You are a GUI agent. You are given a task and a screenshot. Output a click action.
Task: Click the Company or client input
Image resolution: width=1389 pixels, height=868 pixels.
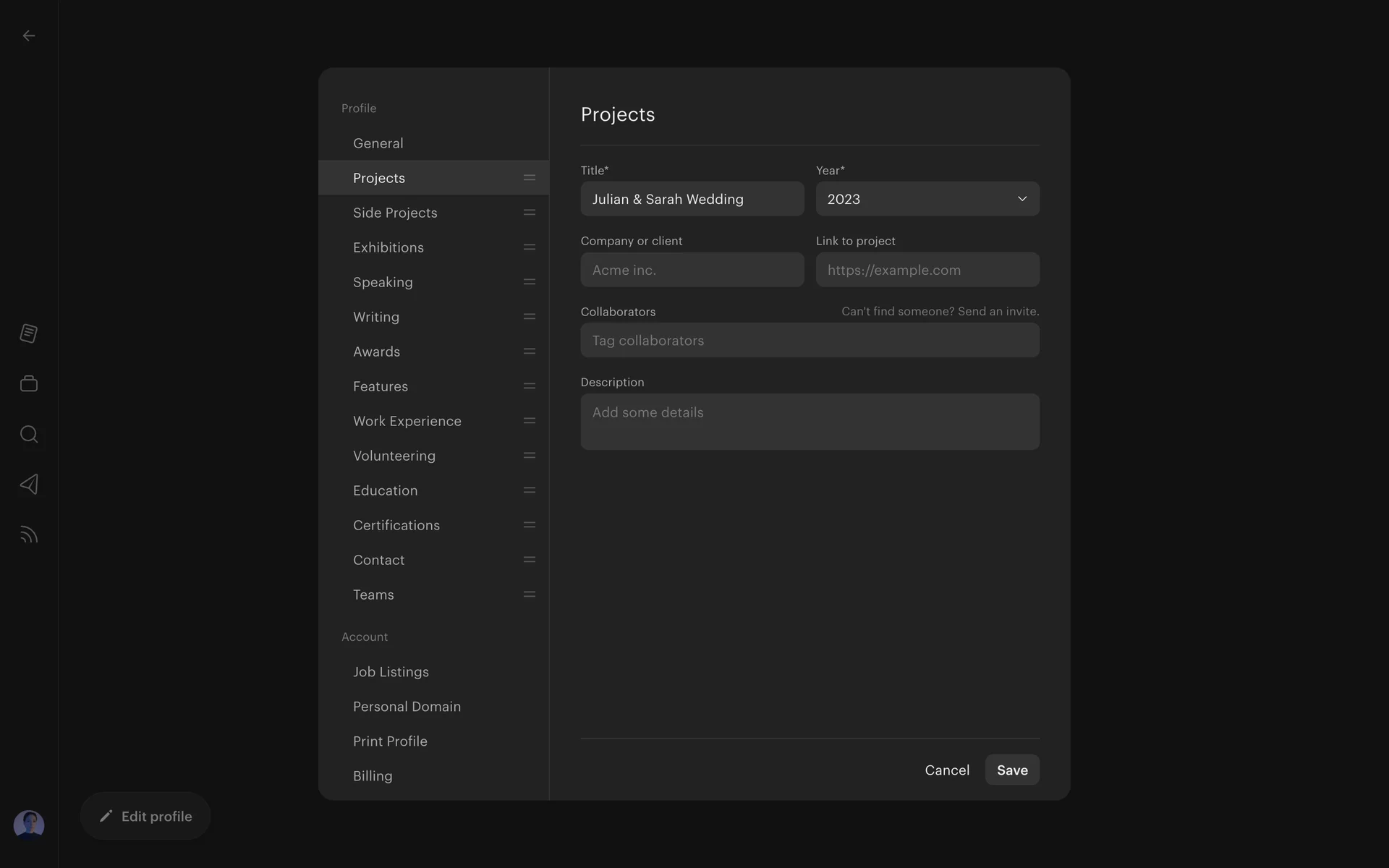(692, 270)
